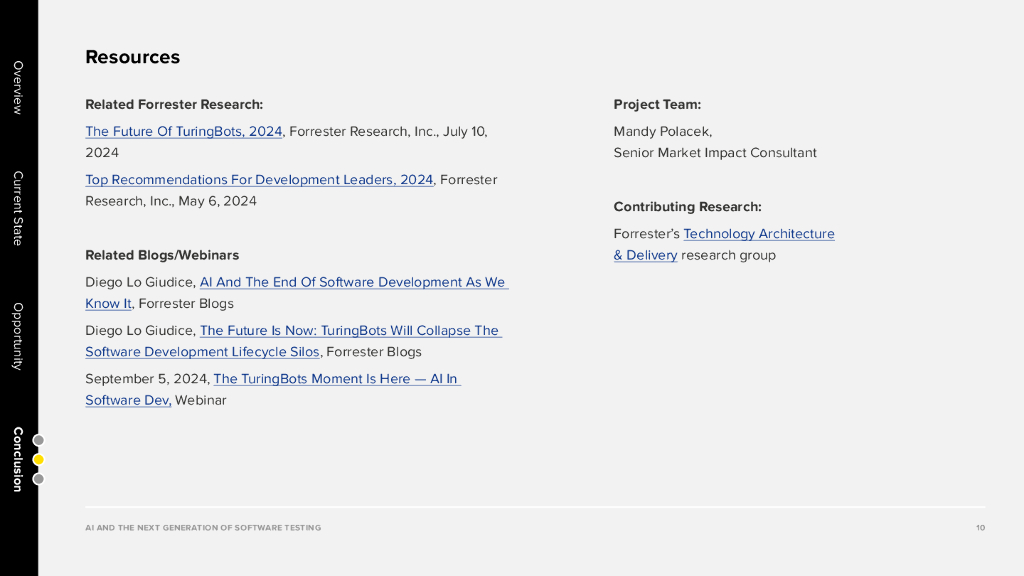Click the Resources page heading
This screenshot has height=576, width=1024.
point(132,57)
